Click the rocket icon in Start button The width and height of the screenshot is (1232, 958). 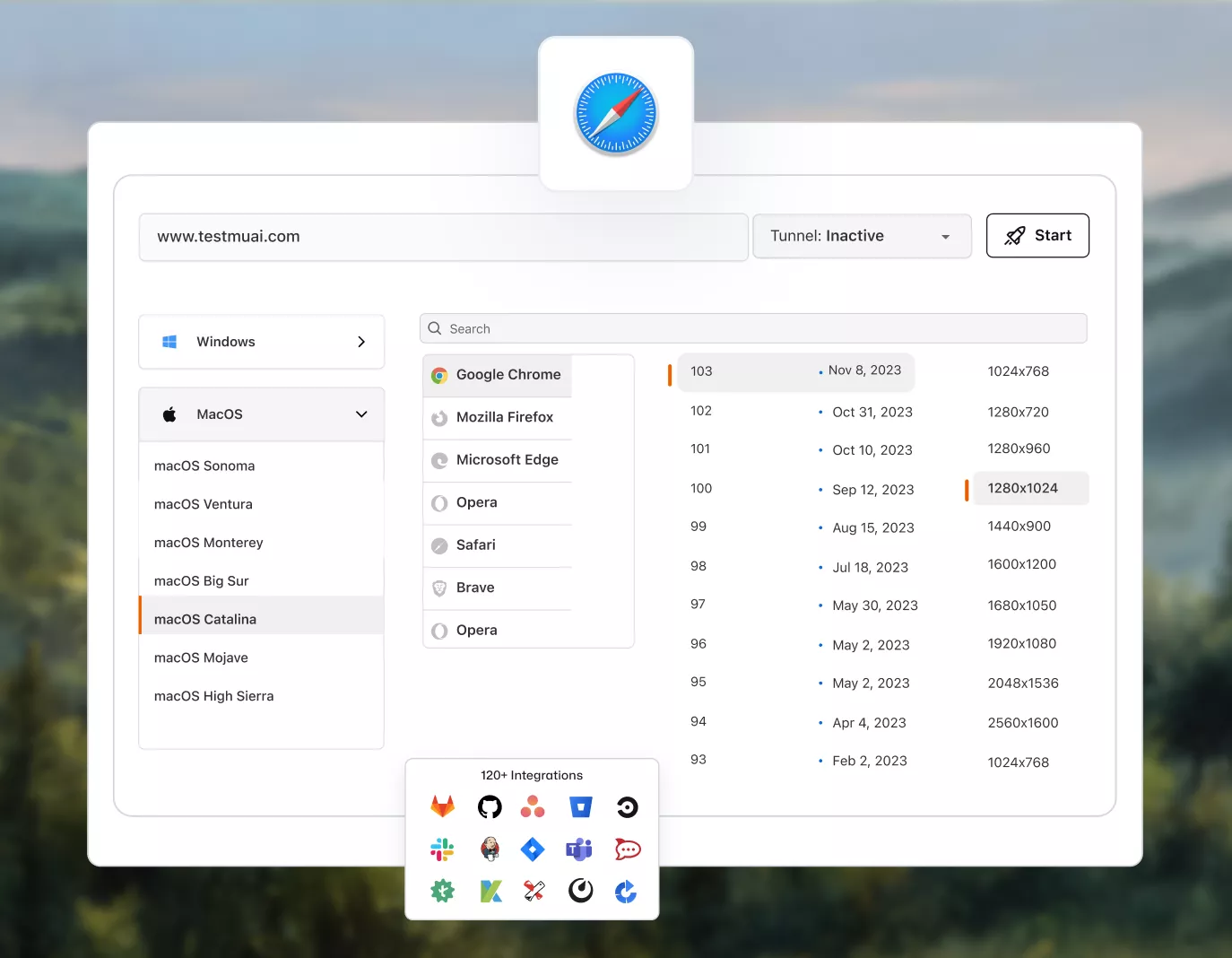pos(1014,236)
